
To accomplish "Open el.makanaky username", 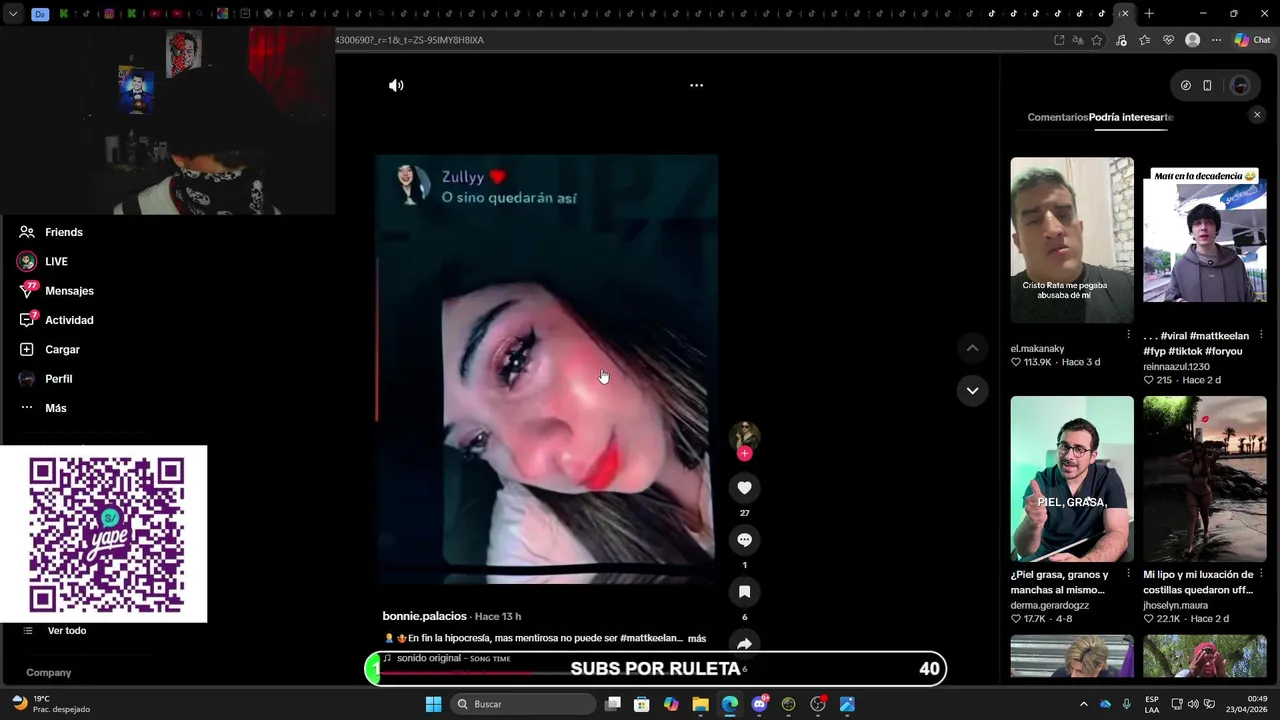I will coord(1037,349).
